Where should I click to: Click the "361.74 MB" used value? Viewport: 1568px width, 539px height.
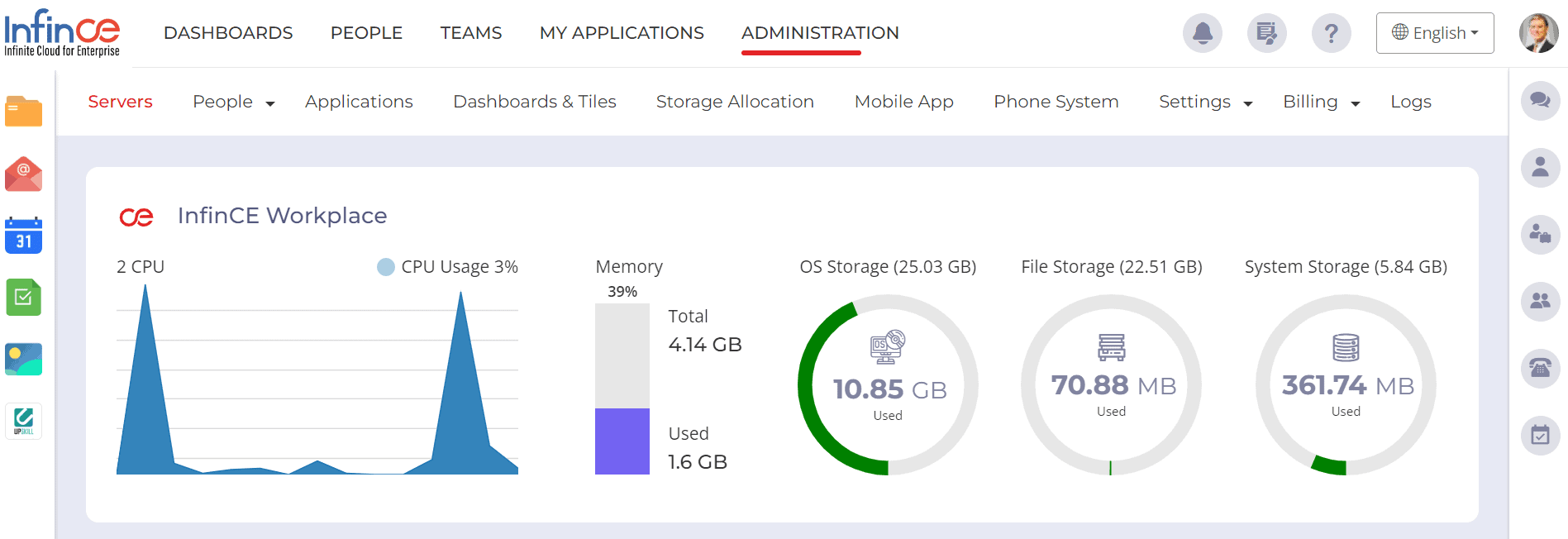coord(1348,385)
